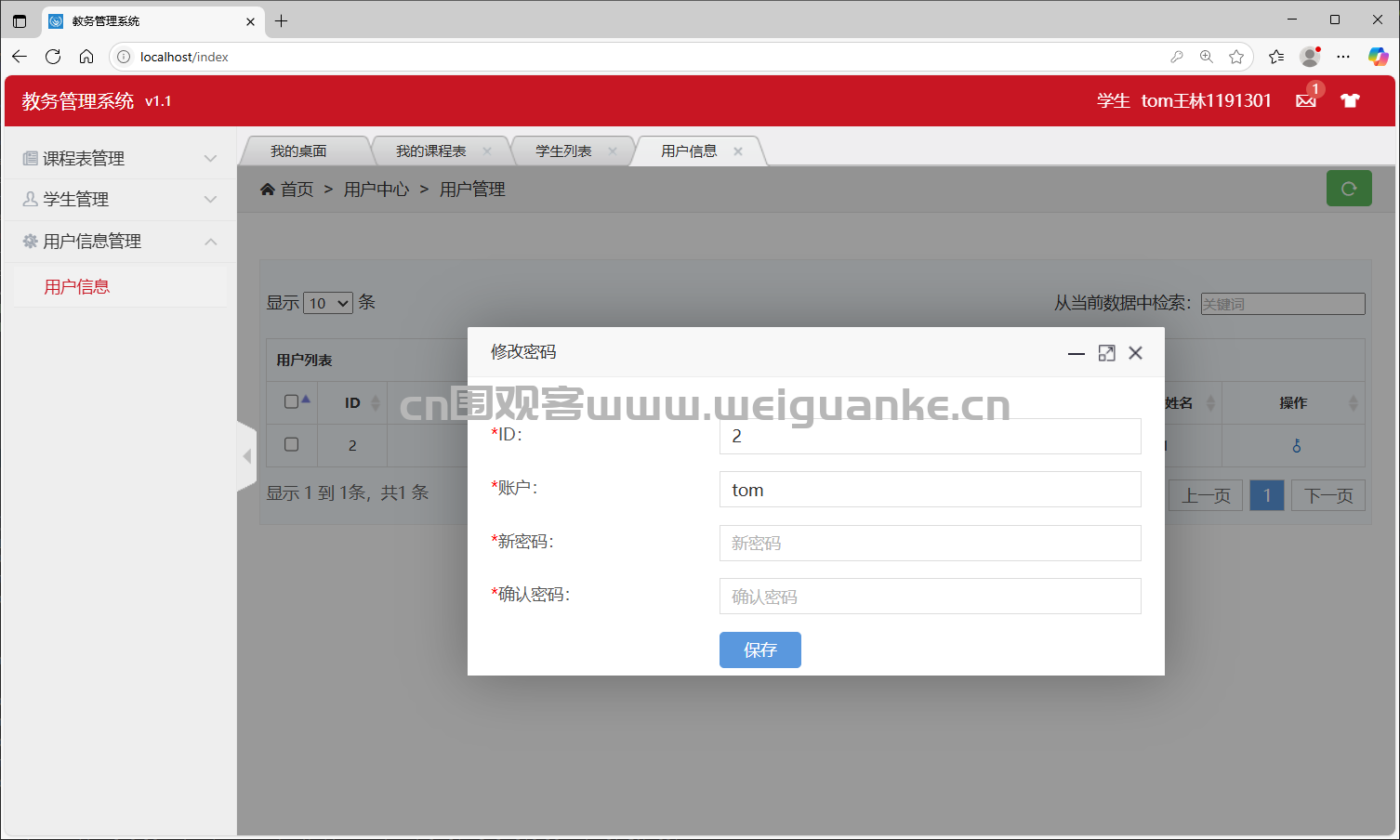Open the browser profile avatar
The height and width of the screenshot is (840, 1400).
pyautogui.click(x=1310, y=57)
